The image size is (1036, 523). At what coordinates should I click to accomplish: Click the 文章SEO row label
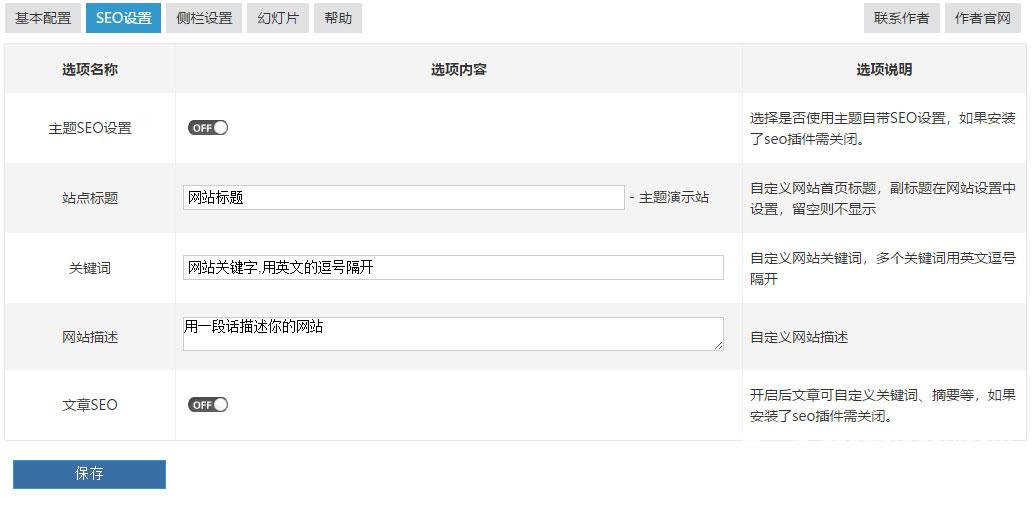90,405
